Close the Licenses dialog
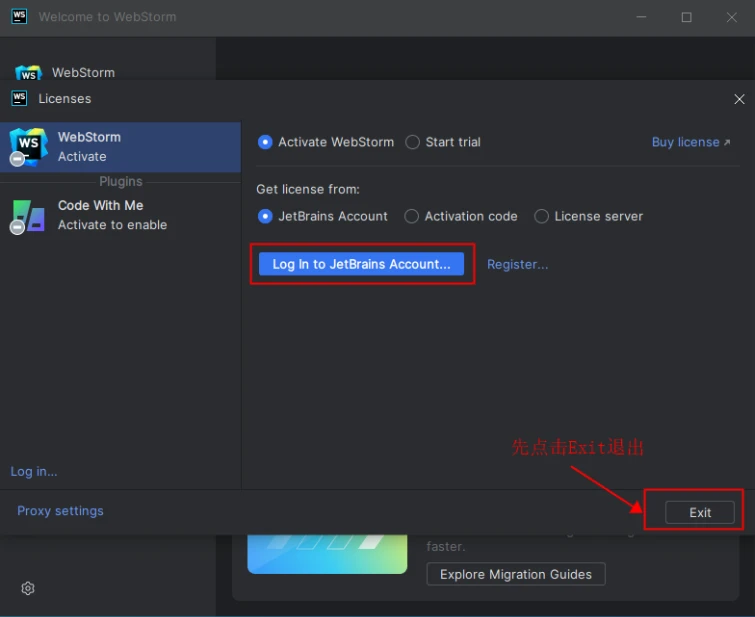The width and height of the screenshot is (755, 617). (739, 99)
